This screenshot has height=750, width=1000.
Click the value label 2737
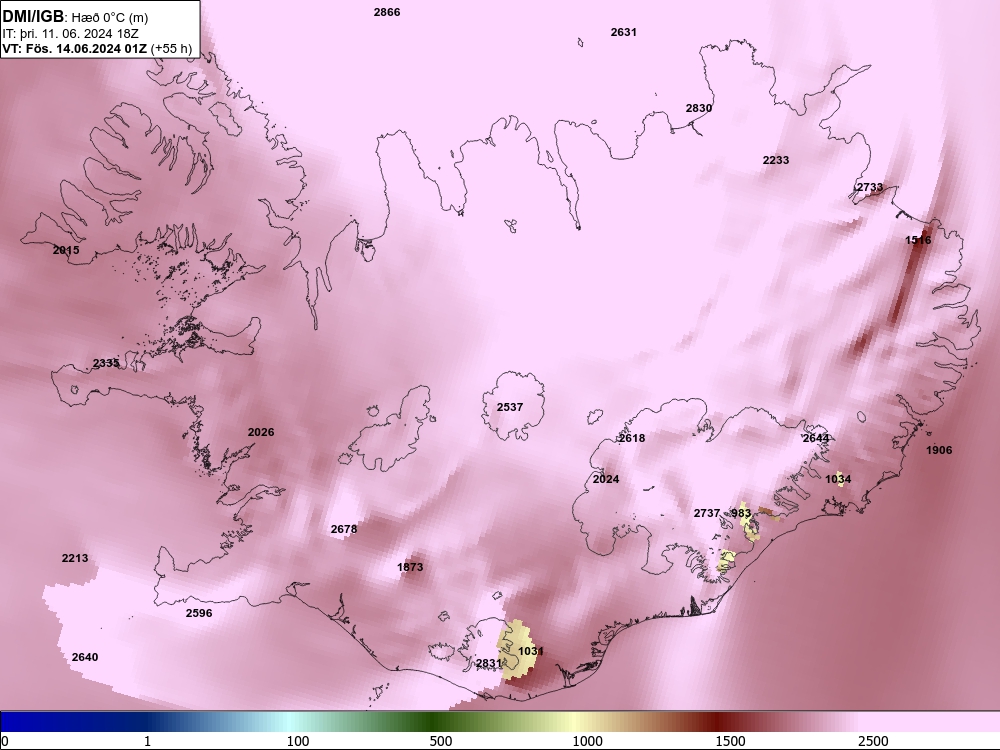707,513
